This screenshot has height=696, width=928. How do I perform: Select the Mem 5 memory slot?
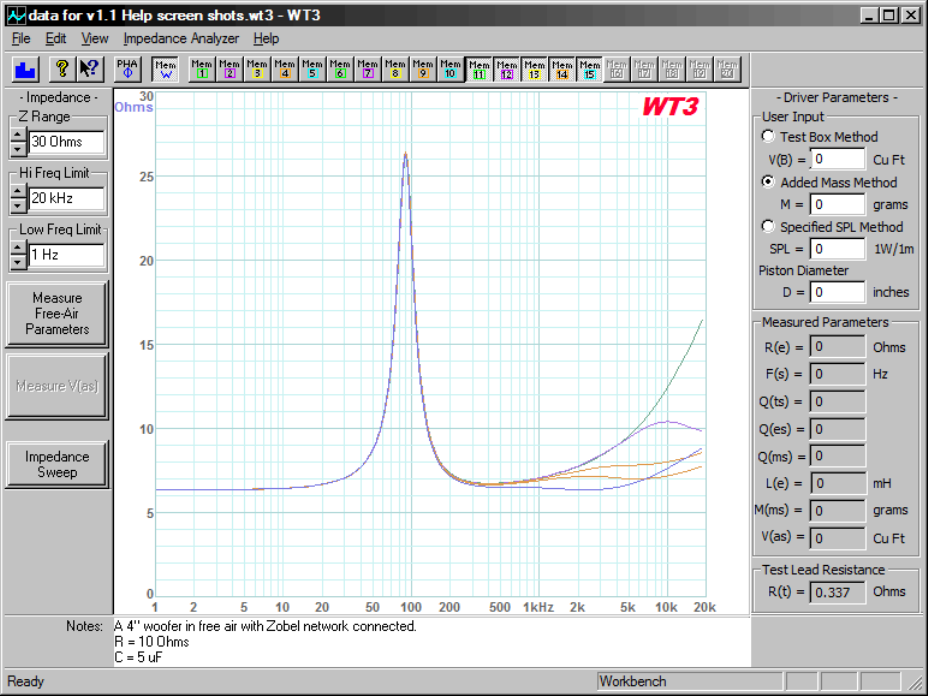click(x=312, y=68)
